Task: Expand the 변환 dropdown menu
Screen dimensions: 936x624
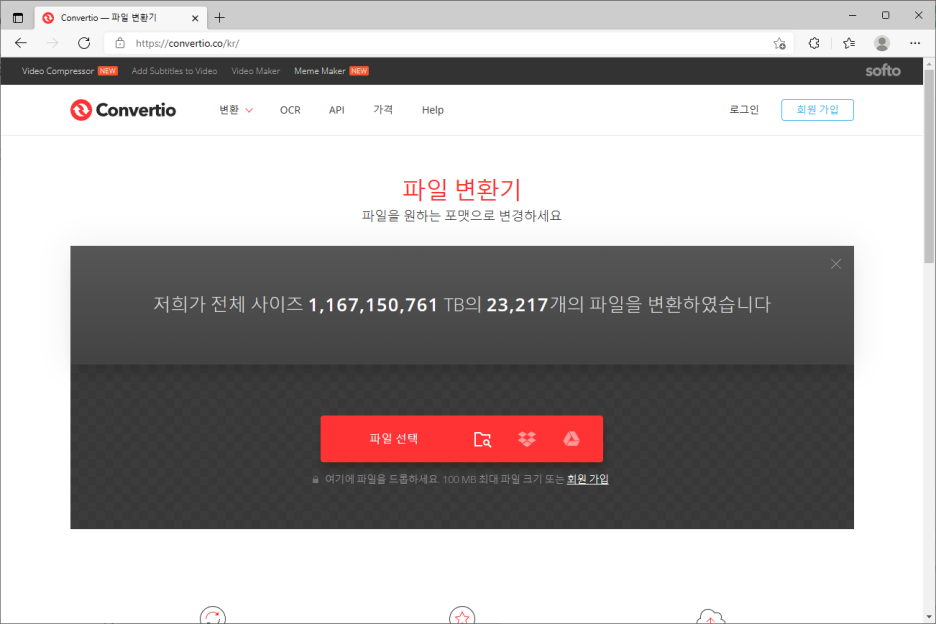Action: pyautogui.click(x=236, y=110)
